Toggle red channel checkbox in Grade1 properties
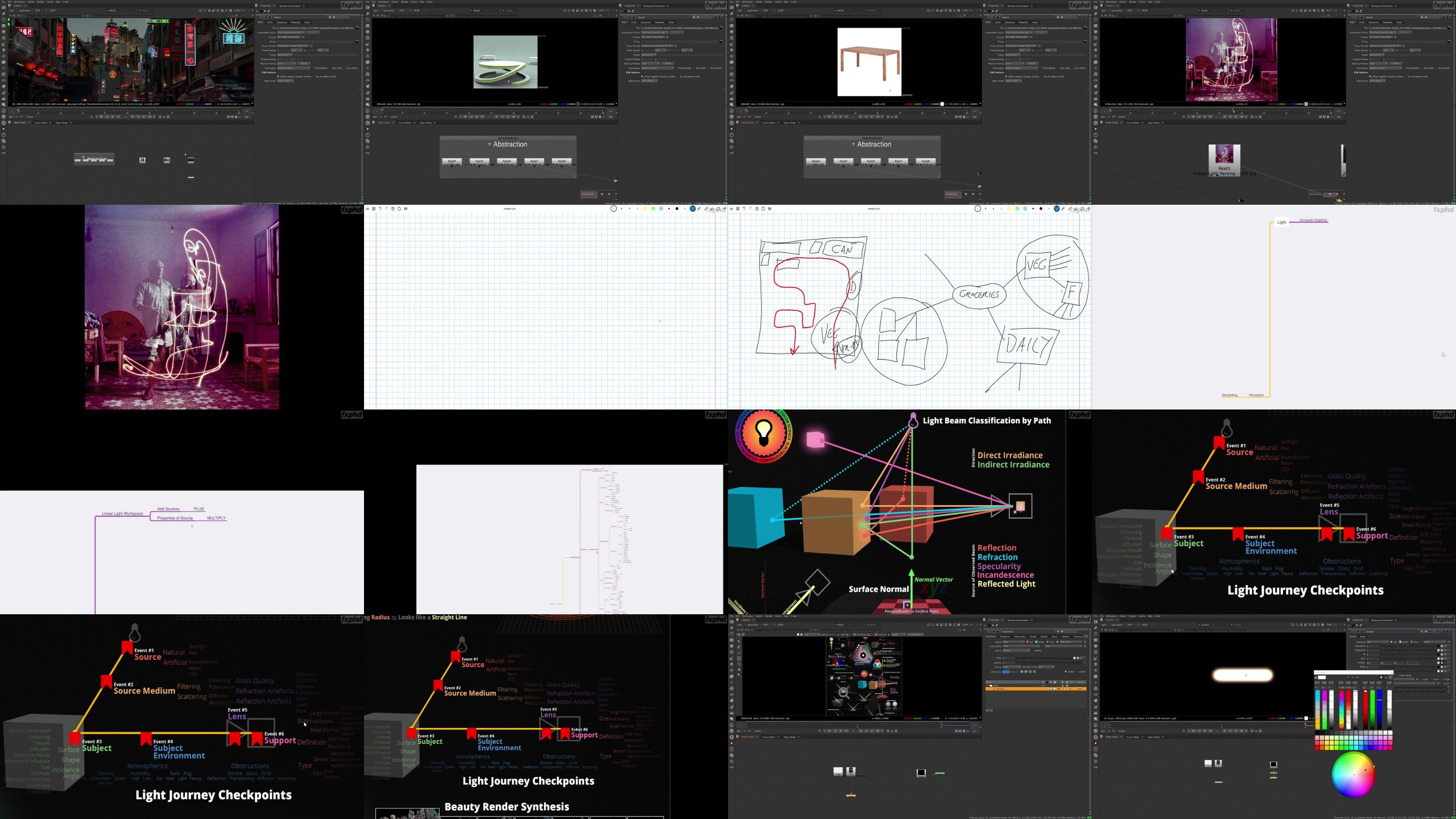This screenshot has height=819, width=1456. coord(1391,642)
